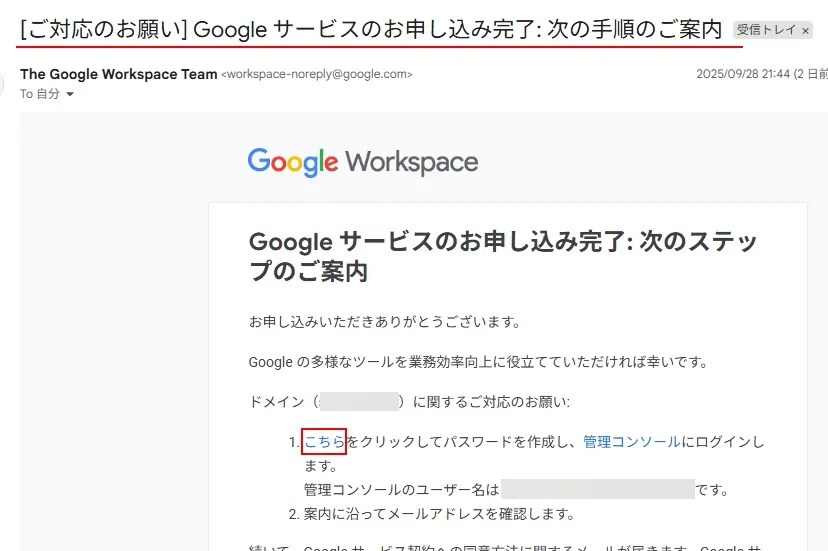Click the workspace-noreply@google.com sender address

coord(316,74)
